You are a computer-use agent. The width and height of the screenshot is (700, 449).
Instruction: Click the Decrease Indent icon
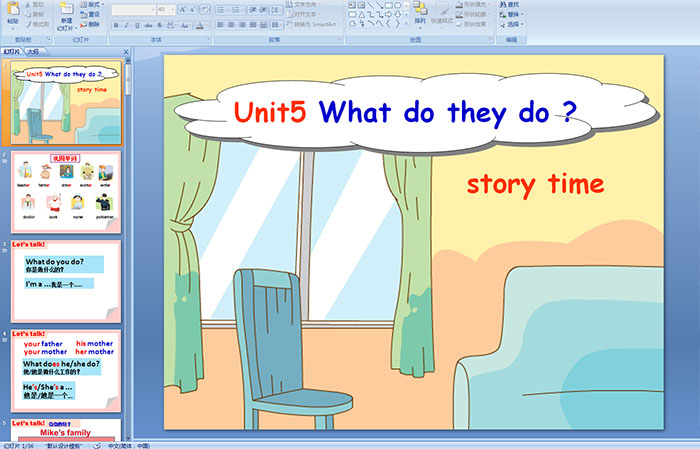pyautogui.click(x=252, y=10)
